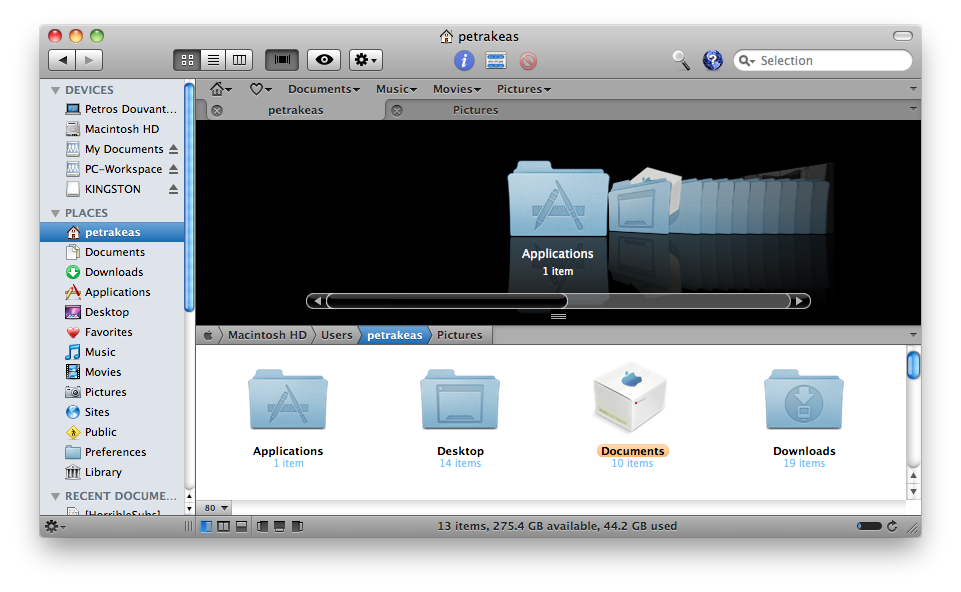Screen dimensions: 961x592
Task: Click the Get Info toolbar icon
Action: 464,61
